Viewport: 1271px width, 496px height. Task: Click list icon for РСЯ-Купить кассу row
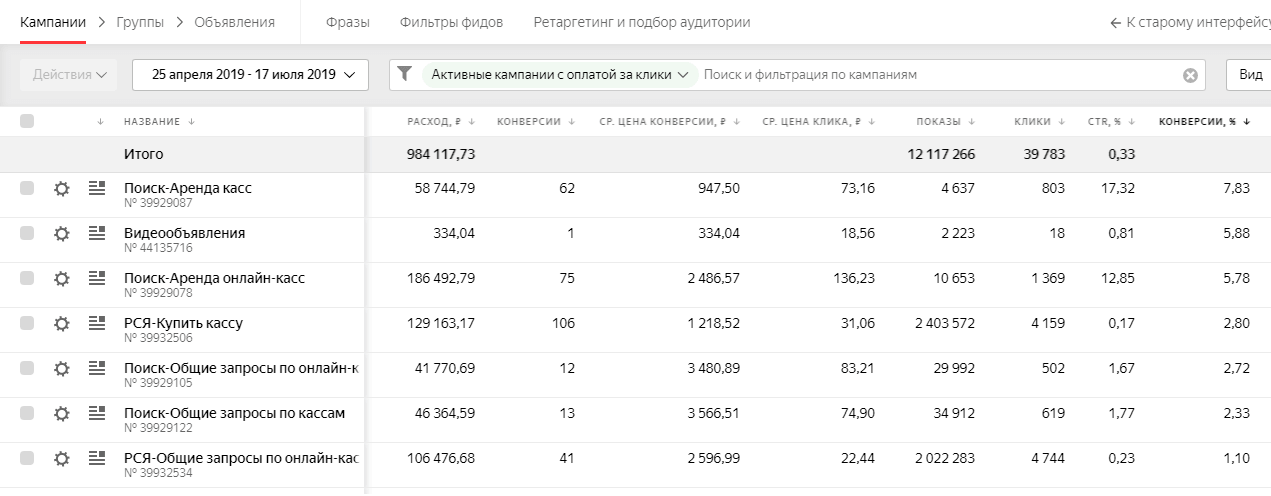[97, 322]
